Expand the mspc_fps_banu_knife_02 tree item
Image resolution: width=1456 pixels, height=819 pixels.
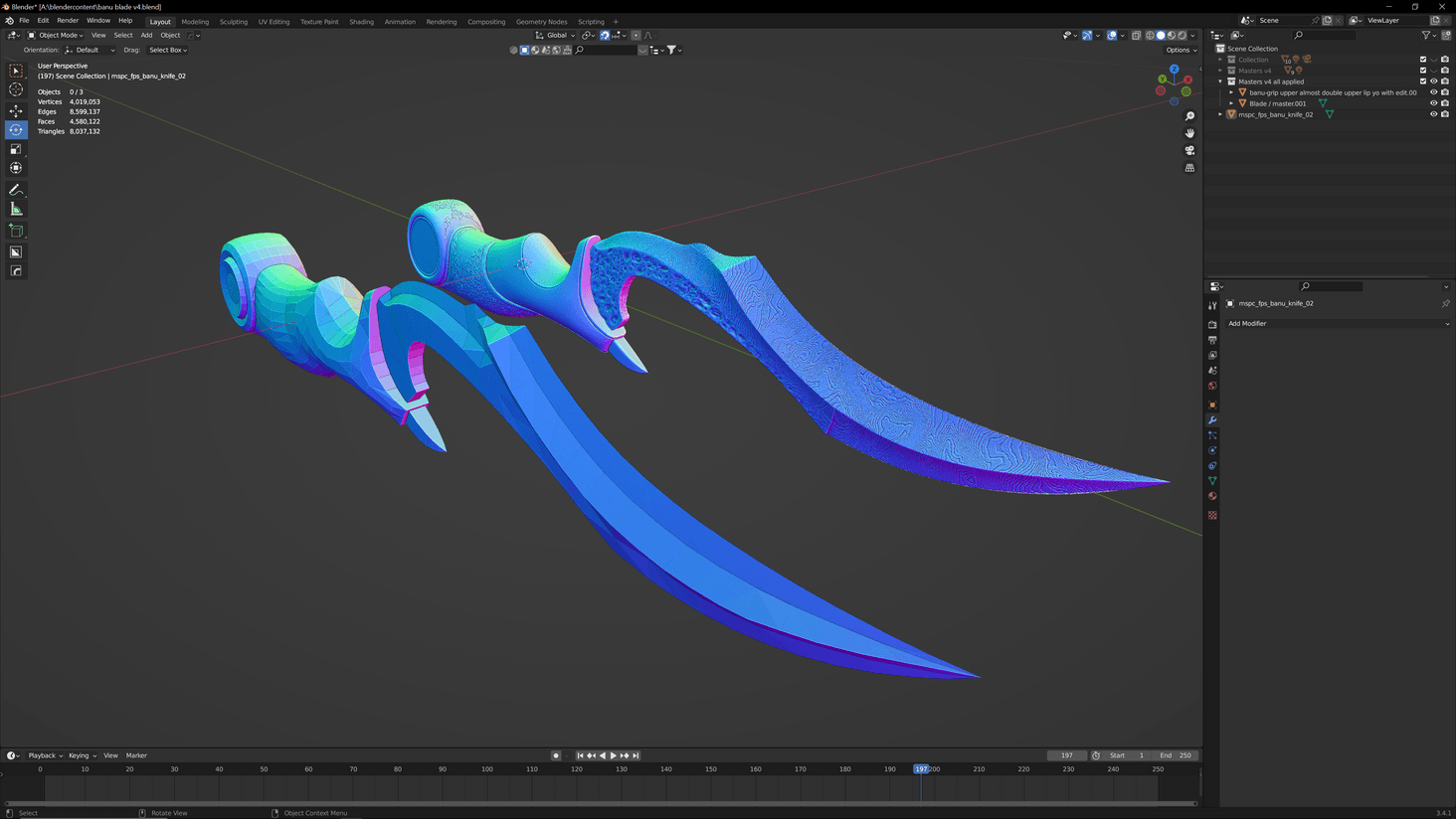[1219, 113]
